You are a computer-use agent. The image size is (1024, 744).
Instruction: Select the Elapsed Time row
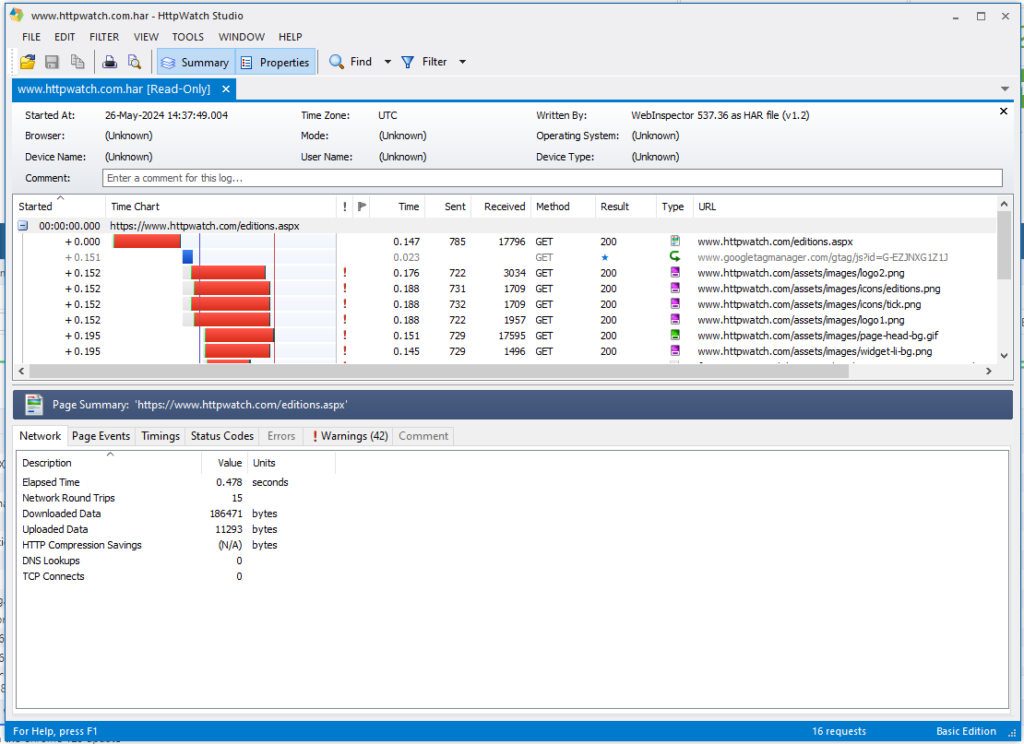point(150,482)
